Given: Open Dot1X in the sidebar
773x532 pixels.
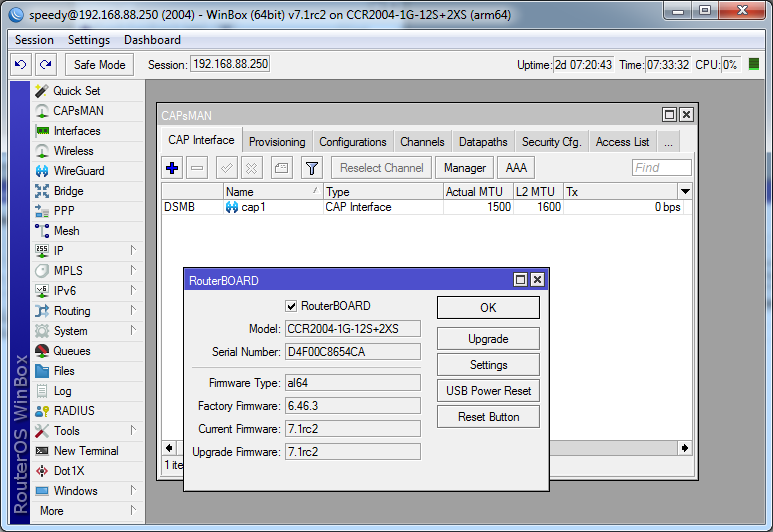Looking at the screenshot, I should [88, 471].
